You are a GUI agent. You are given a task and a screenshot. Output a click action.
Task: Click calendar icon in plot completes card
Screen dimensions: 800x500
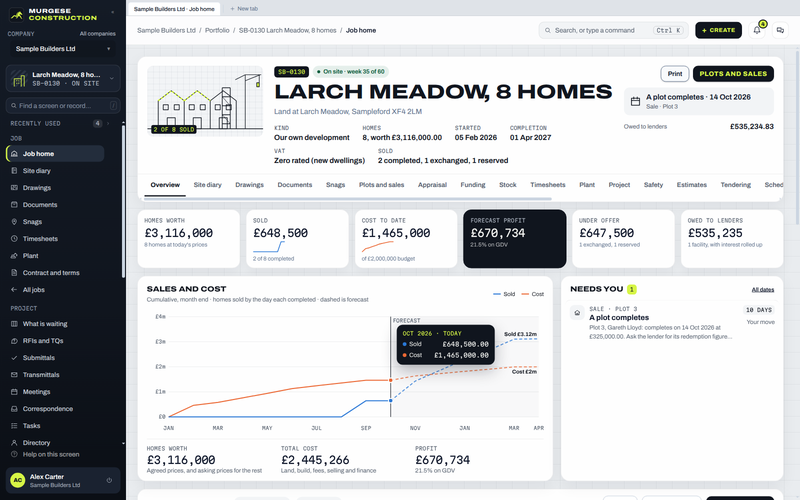pos(635,101)
